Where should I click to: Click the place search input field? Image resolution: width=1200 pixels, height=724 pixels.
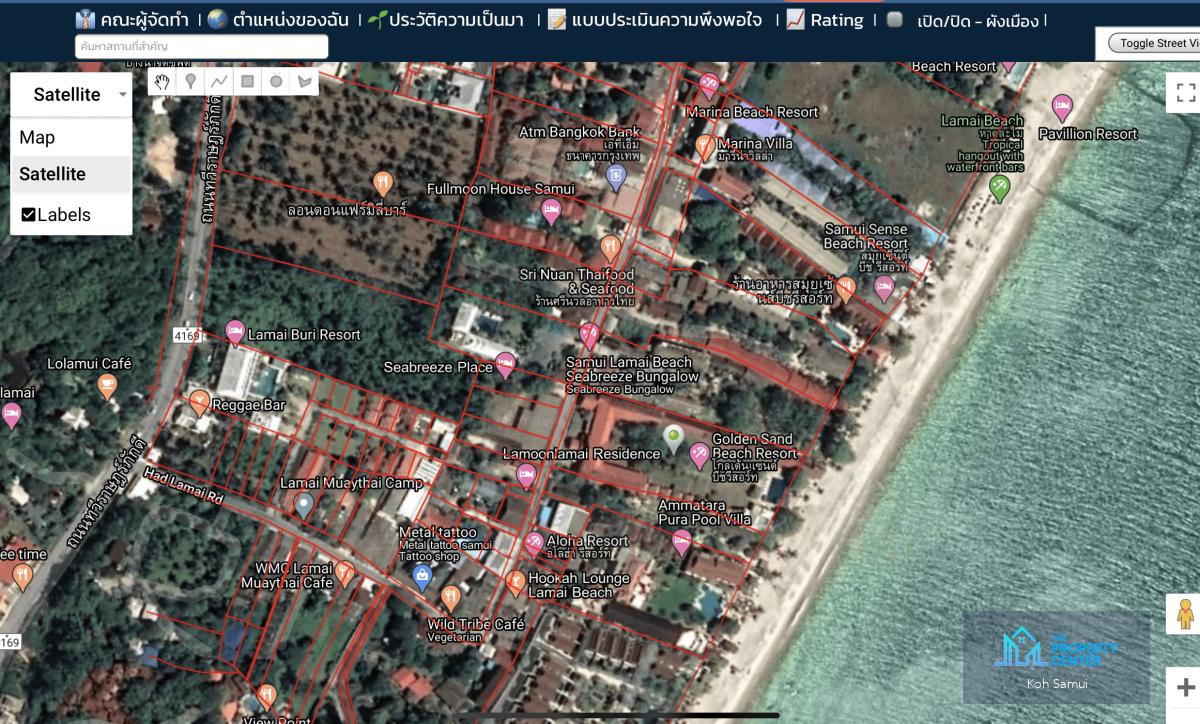(x=201, y=47)
